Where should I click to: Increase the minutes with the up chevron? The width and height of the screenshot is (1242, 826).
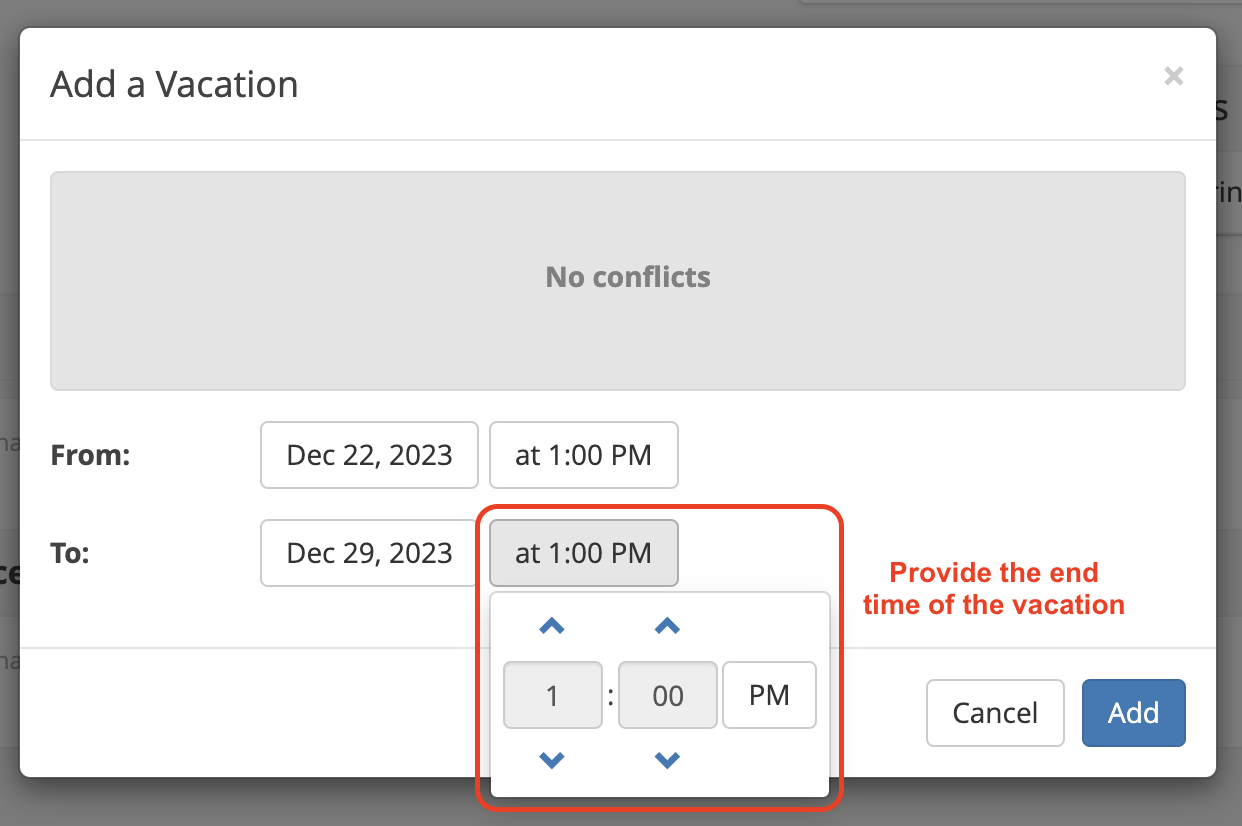667,627
